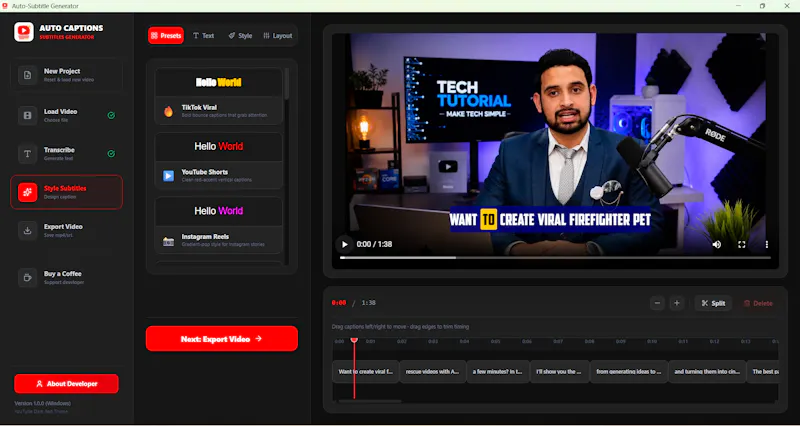Play the video preview
800x426 pixels.
(344, 244)
